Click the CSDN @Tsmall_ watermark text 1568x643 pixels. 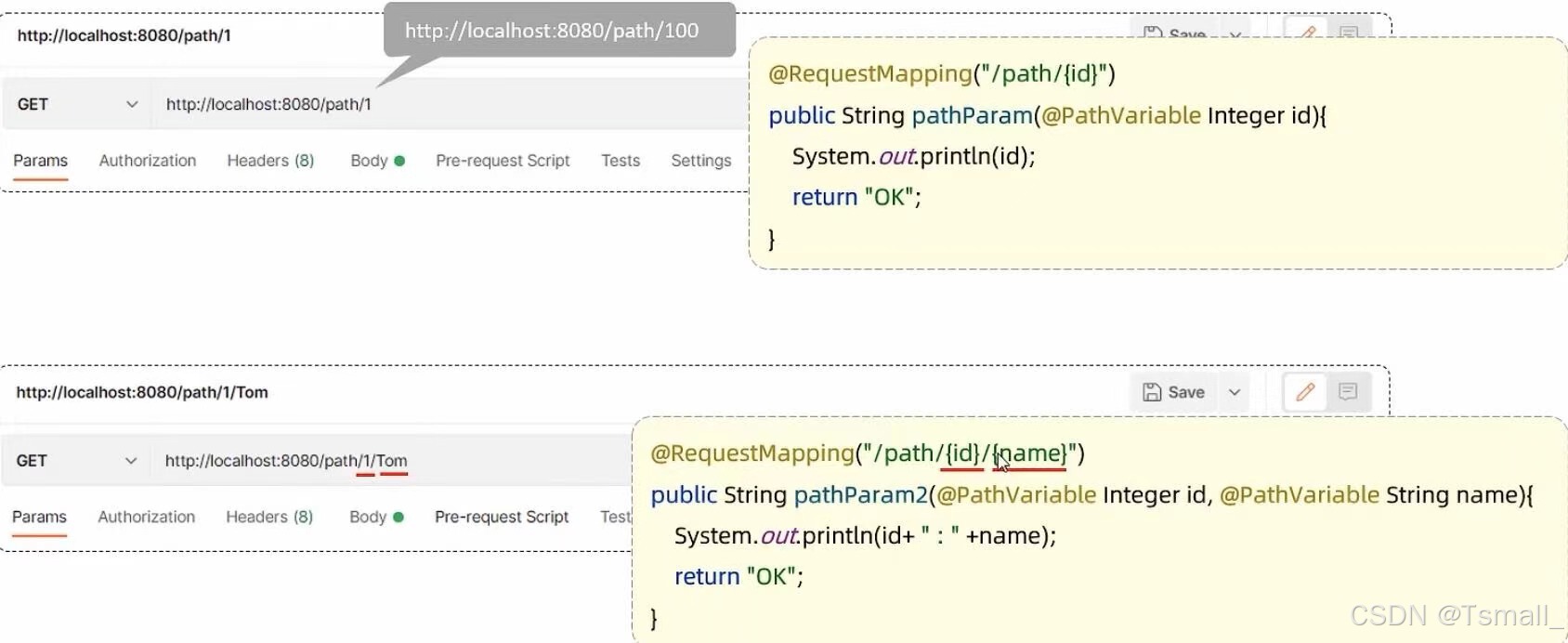(1449, 615)
